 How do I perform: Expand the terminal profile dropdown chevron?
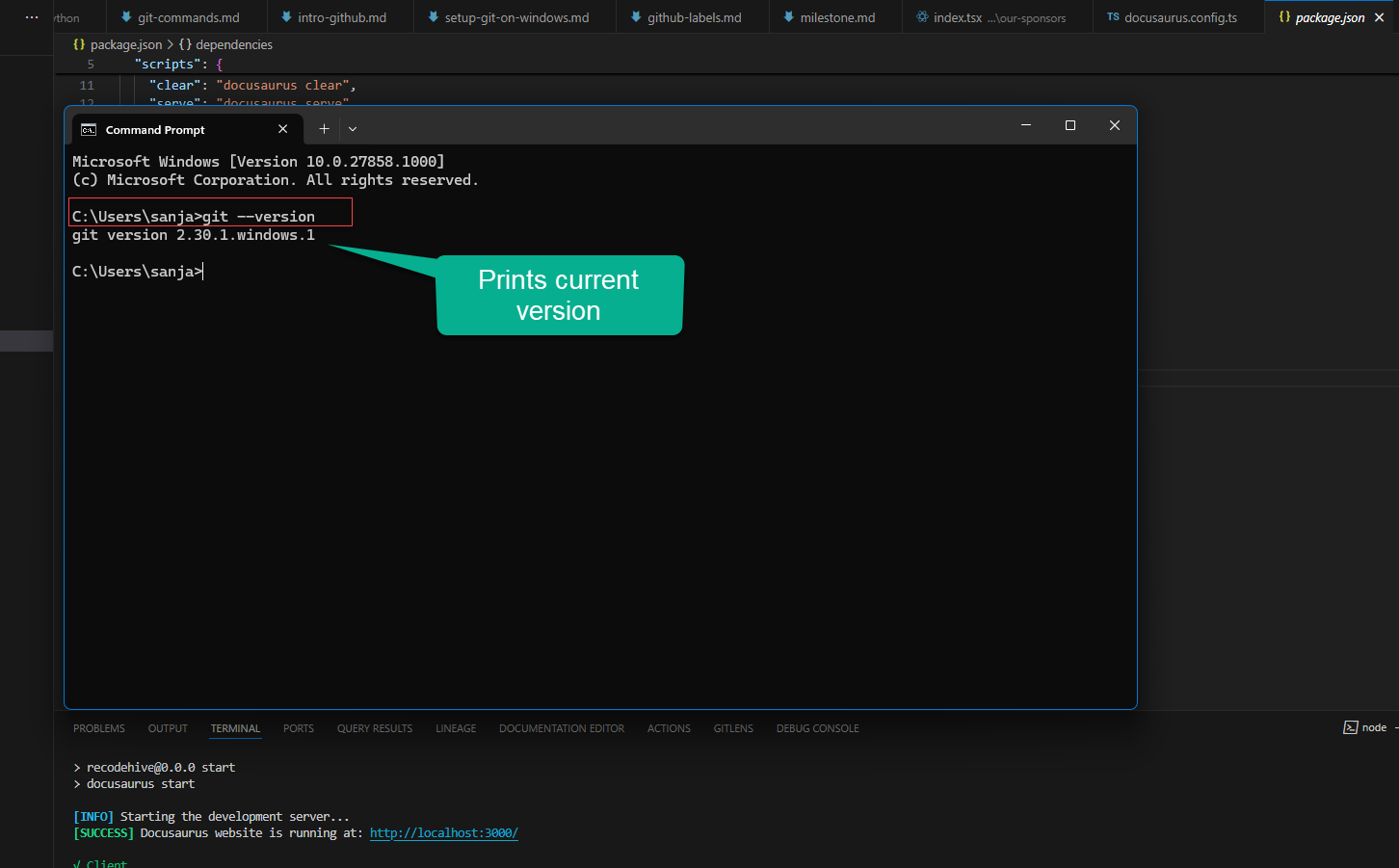(x=353, y=129)
